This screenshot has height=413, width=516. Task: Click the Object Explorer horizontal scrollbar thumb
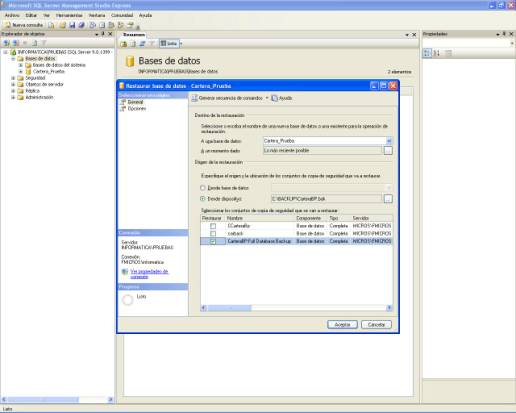(43, 399)
